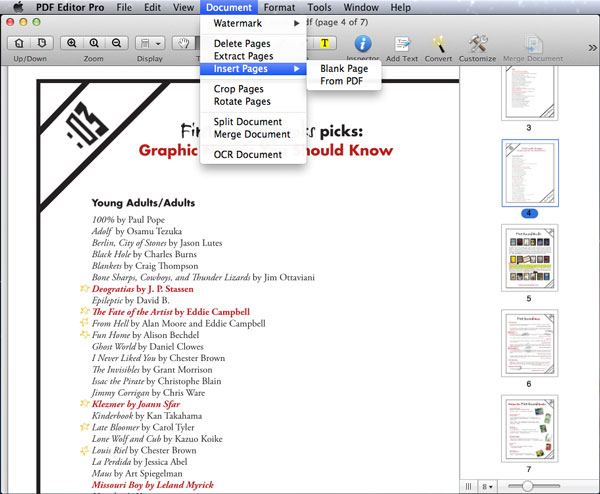Screen dimensions: 600x494
Task: Select page 4 thumbnail in sidebar
Action: [x=530, y=173]
